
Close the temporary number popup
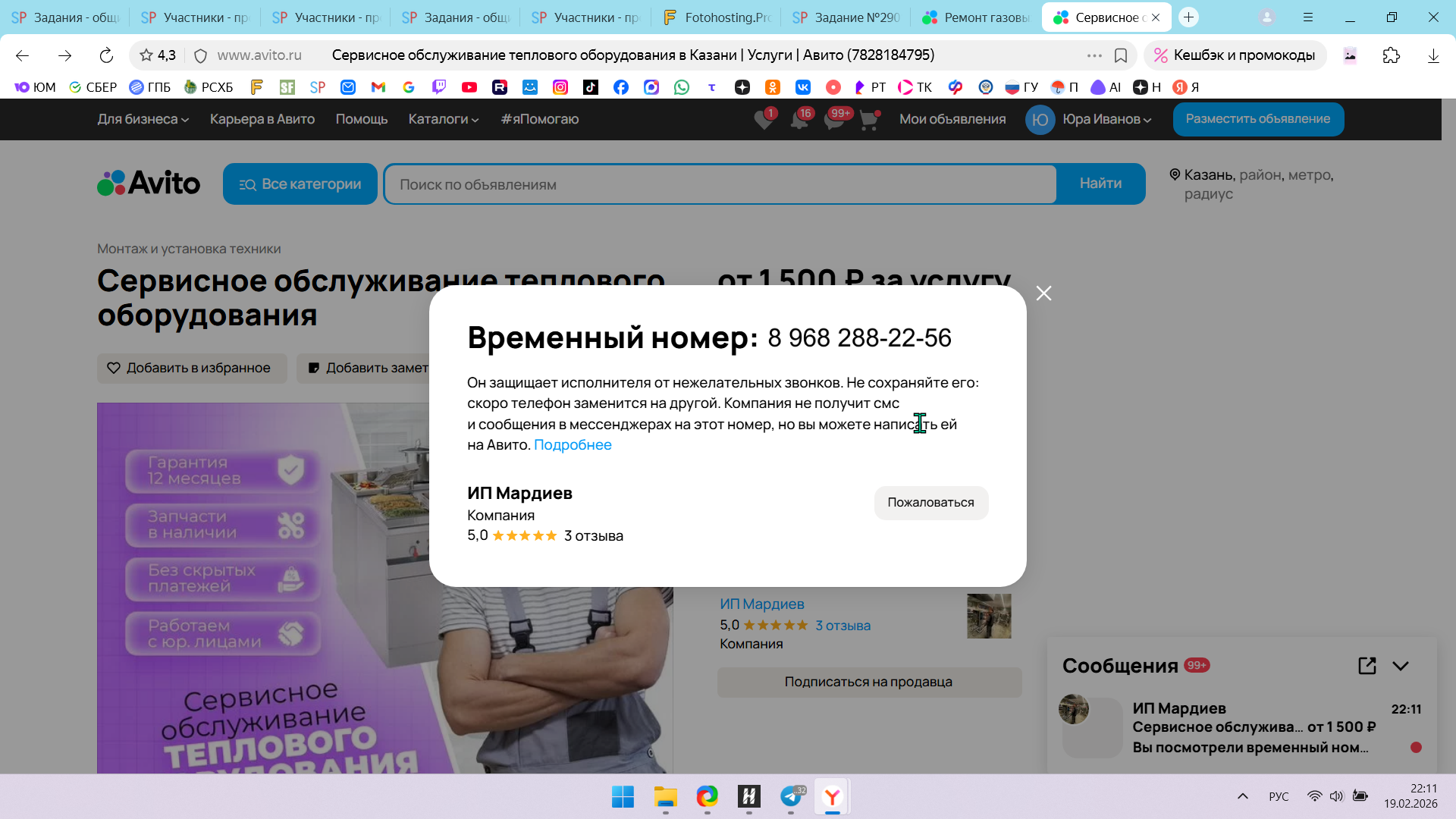(x=1043, y=293)
